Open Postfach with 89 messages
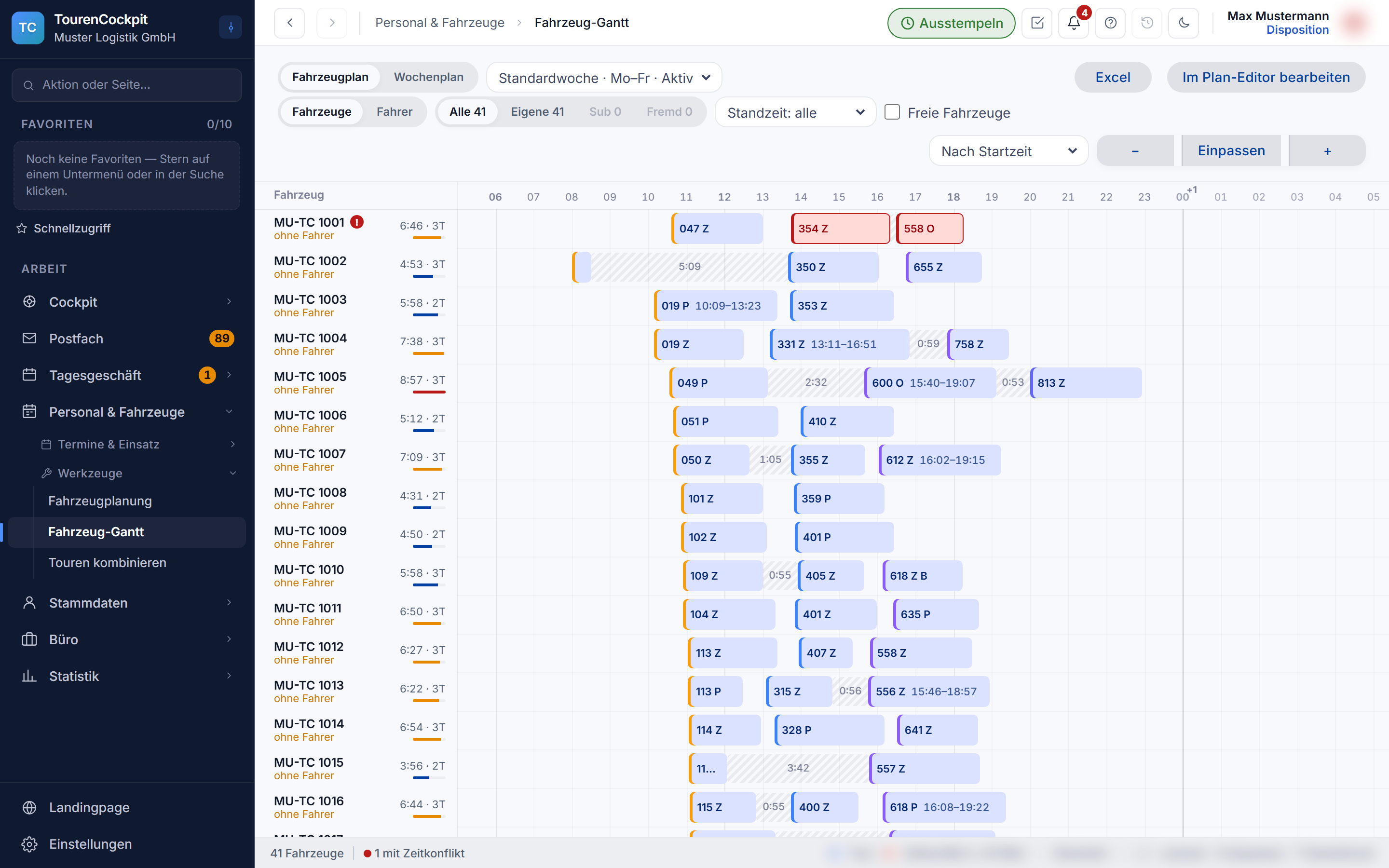Image resolution: width=1389 pixels, height=868 pixels. (127, 339)
